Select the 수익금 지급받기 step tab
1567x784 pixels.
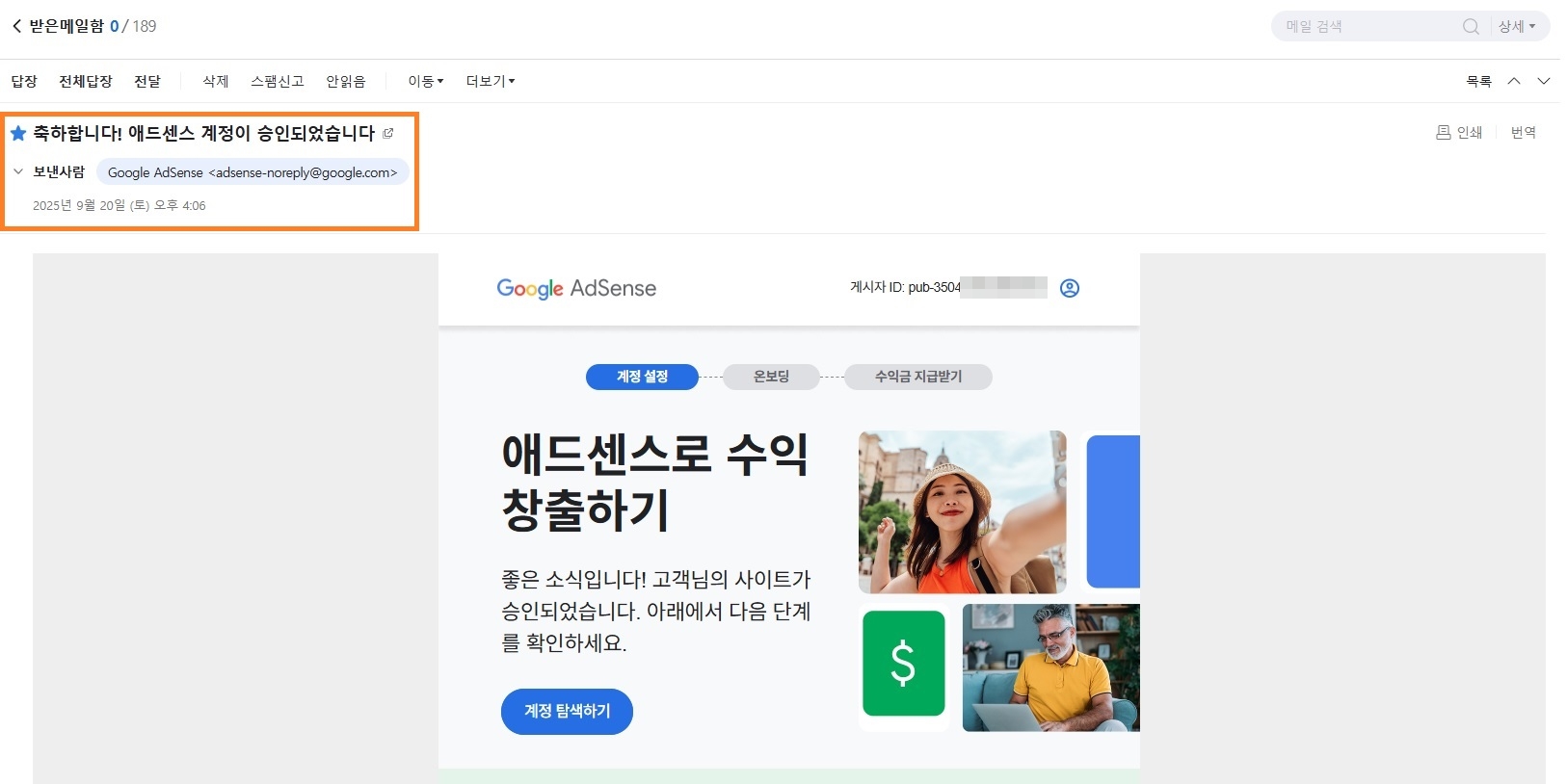(917, 377)
